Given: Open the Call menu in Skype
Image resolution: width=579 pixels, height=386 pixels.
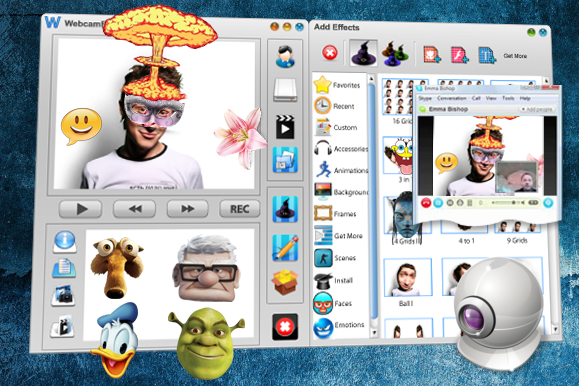Looking at the screenshot, I should pos(476,98).
